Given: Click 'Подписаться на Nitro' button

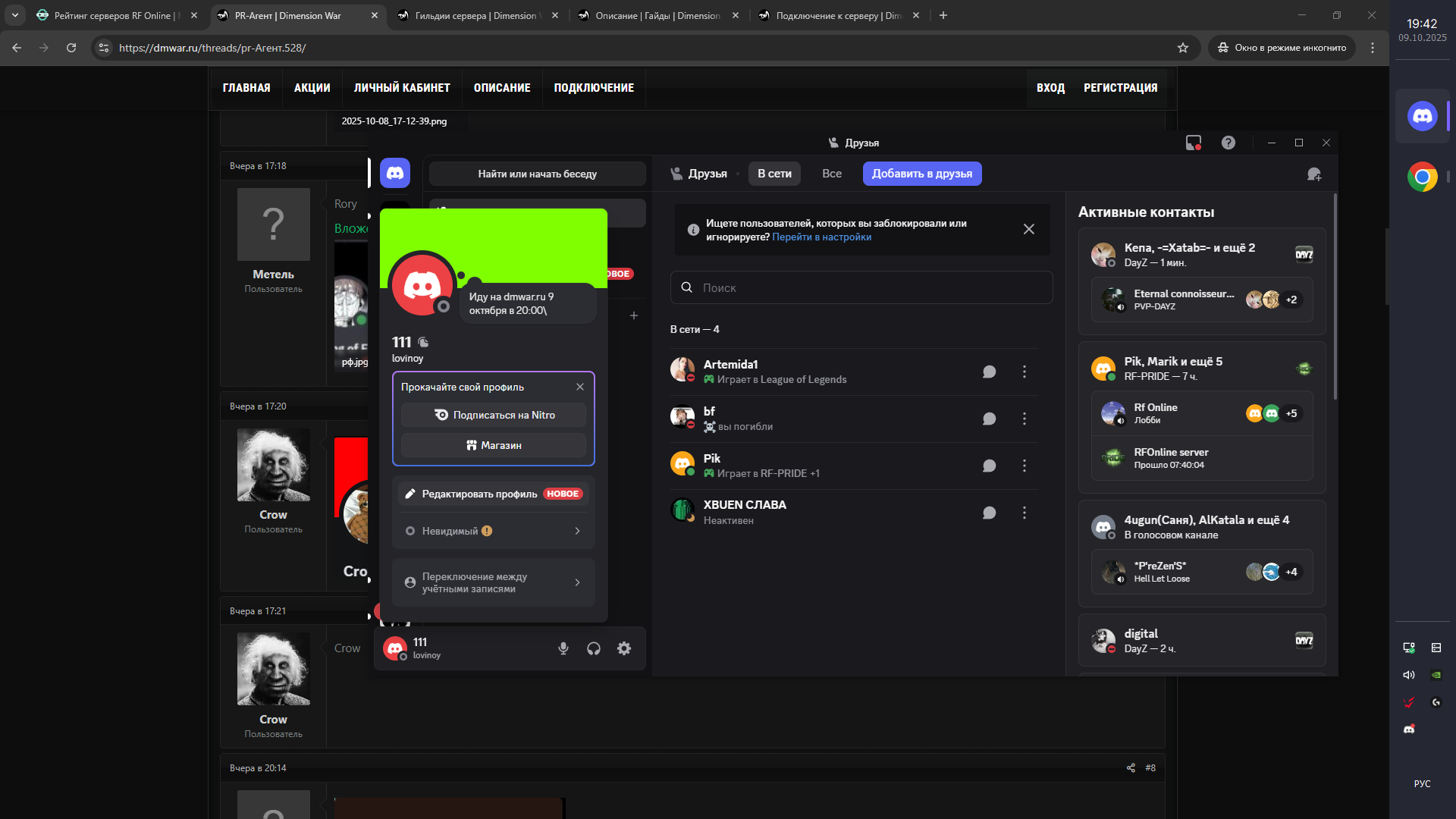Looking at the screenshot, I should click(x=494, y=415).
